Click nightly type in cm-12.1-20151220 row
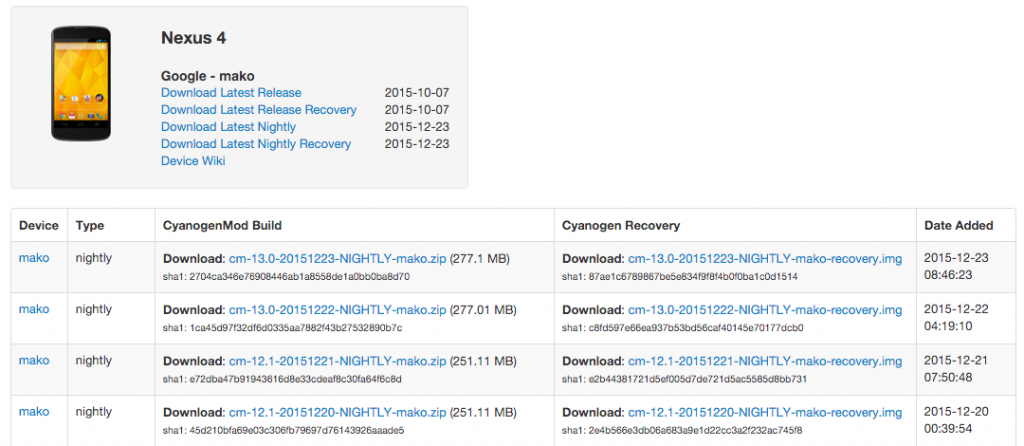Image resolution: width=1024 pixels, height=446 pixels. tap(93, 412)
